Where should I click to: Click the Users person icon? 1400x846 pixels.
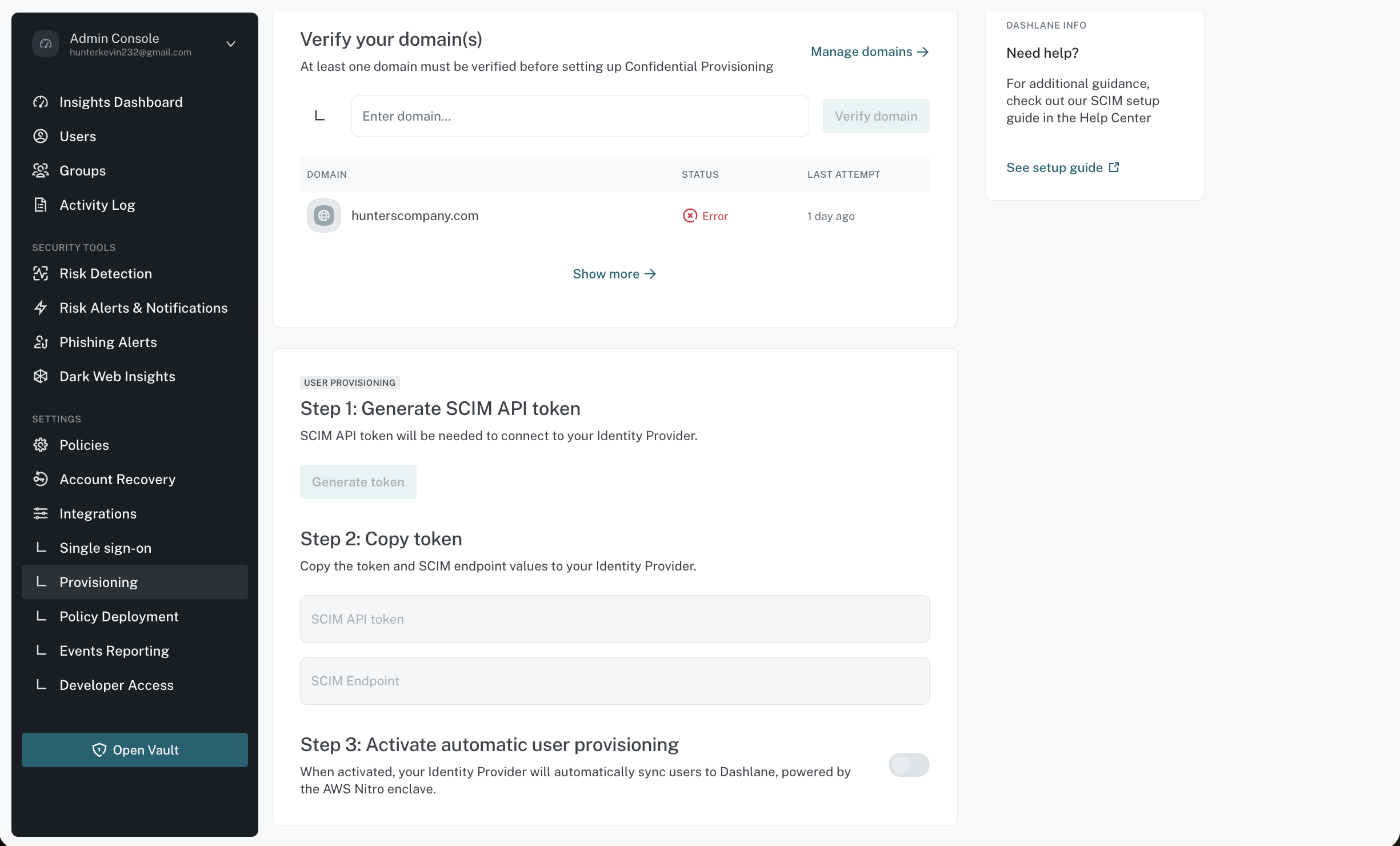41,136
